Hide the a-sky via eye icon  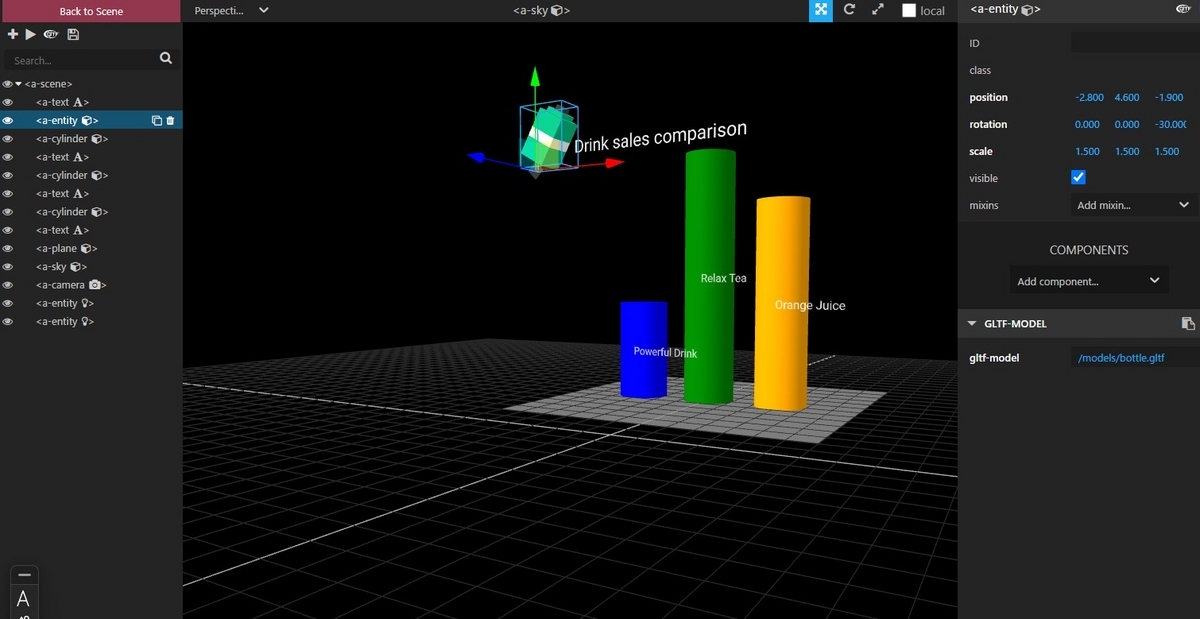[8, 267]
